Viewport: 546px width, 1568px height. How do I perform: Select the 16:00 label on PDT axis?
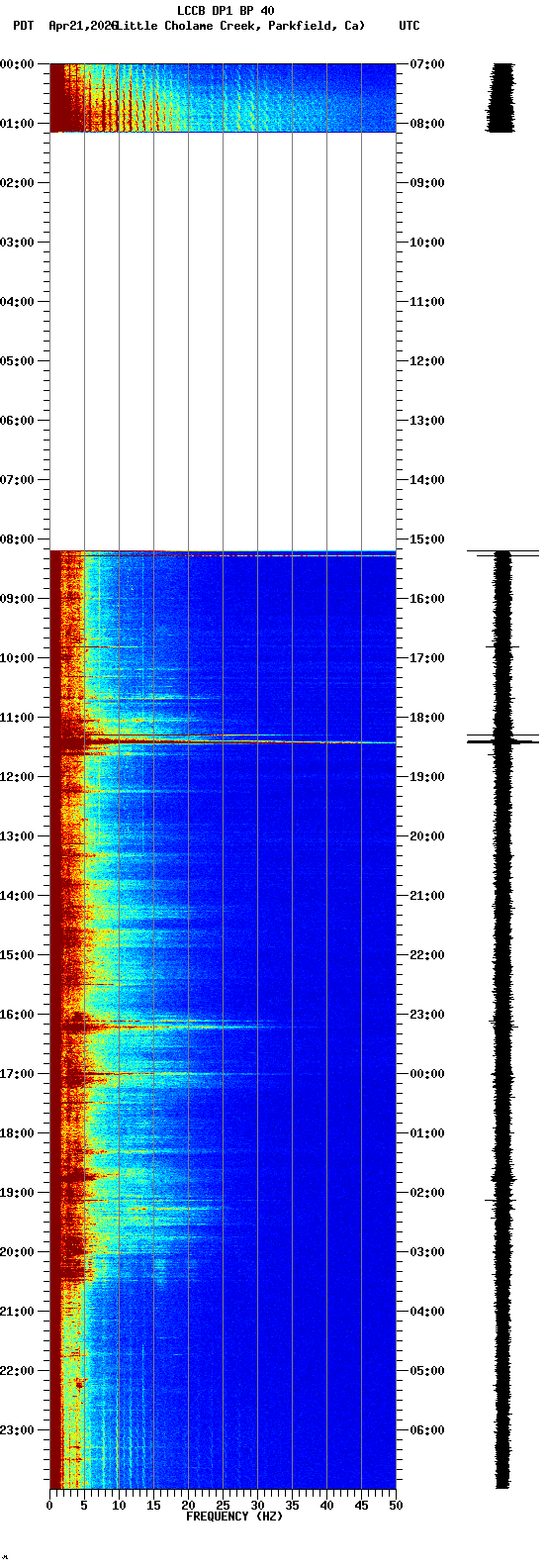tap(18, 1015)
